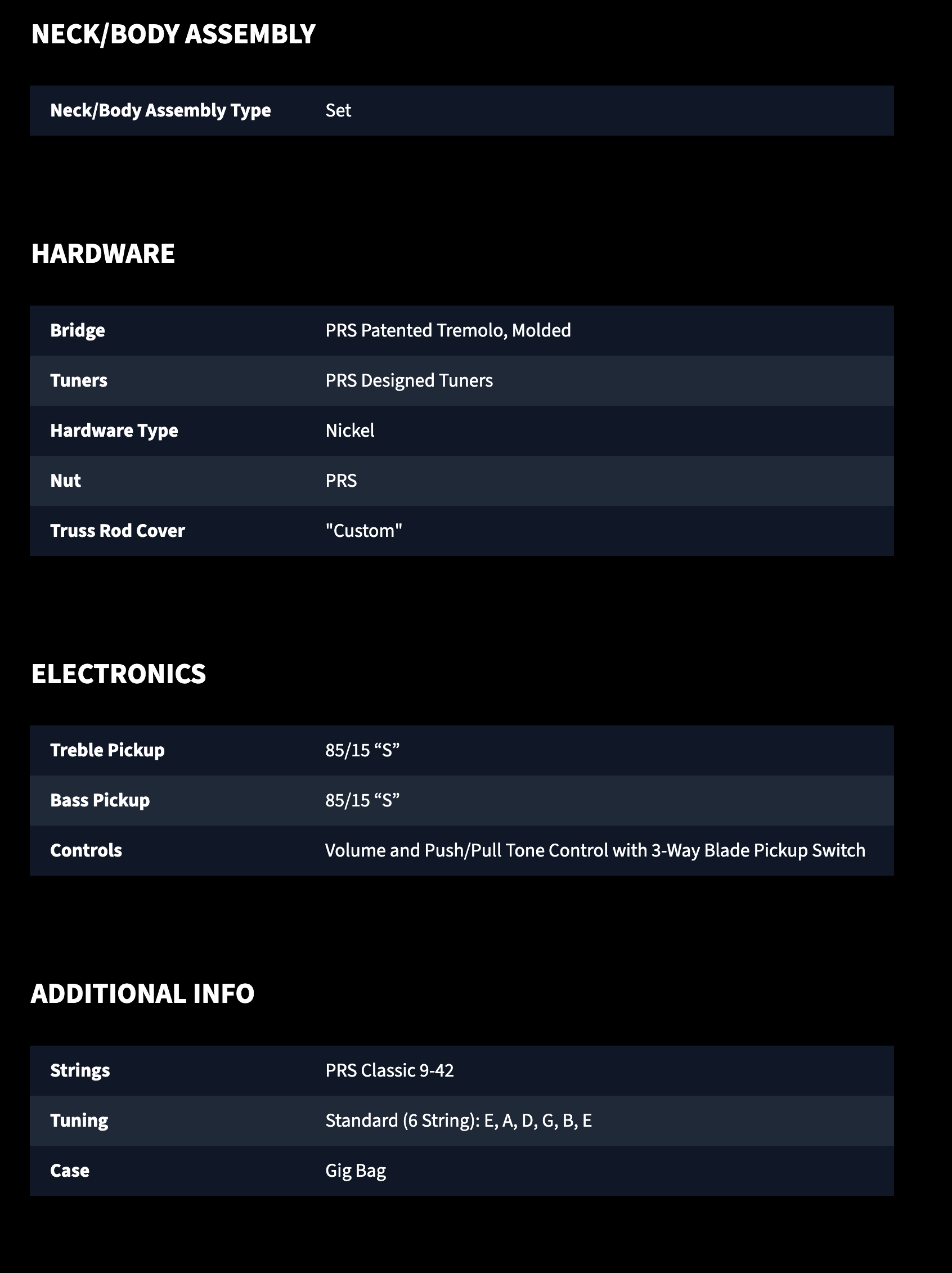Click the Tuning row label

79,1120
